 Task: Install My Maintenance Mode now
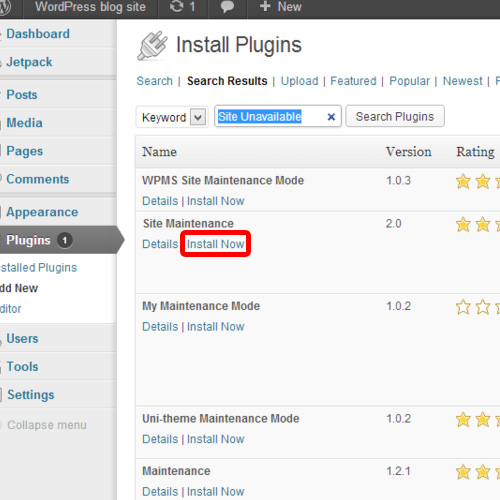coord(216,327)
